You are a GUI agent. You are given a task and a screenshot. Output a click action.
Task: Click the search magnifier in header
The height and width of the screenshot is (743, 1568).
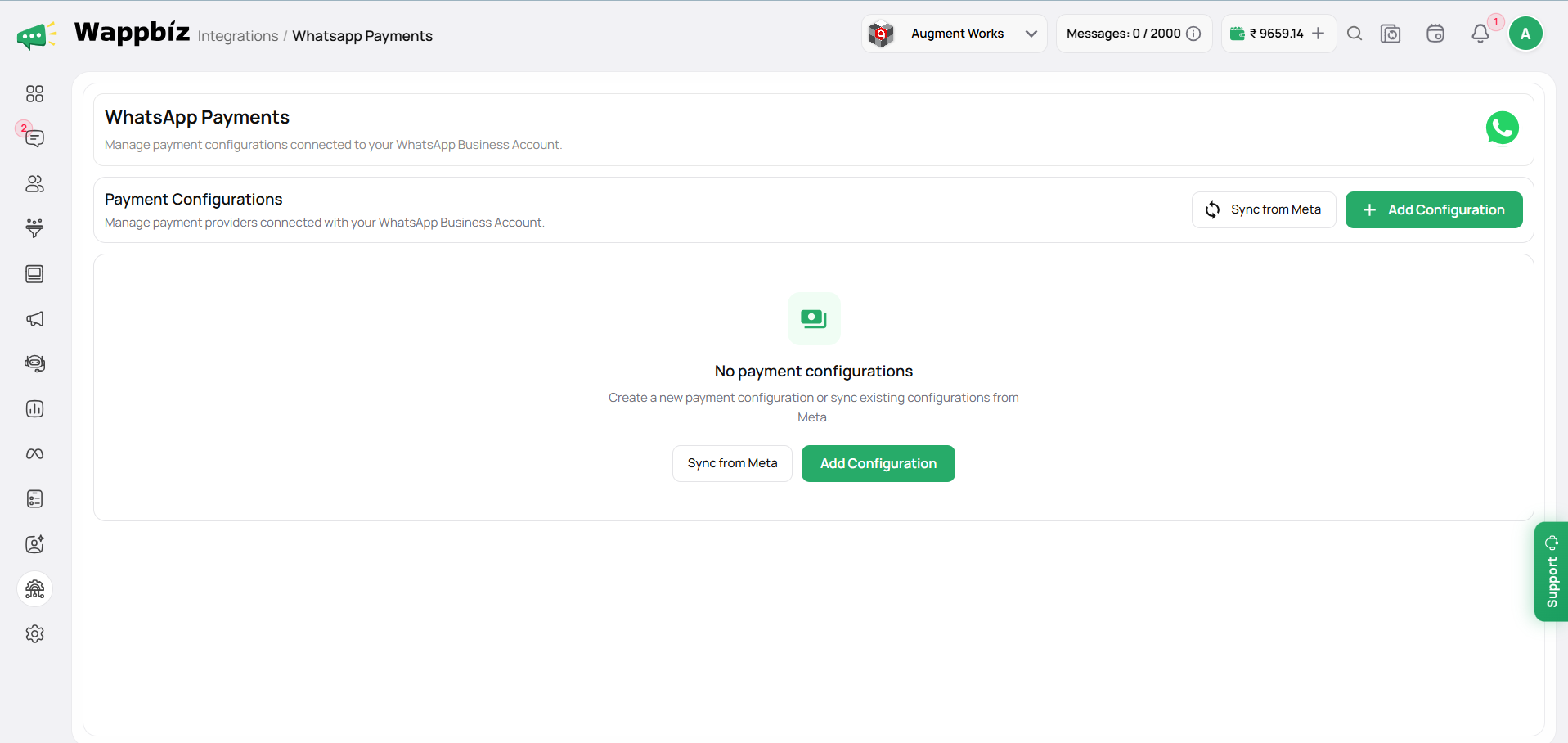1355,34
